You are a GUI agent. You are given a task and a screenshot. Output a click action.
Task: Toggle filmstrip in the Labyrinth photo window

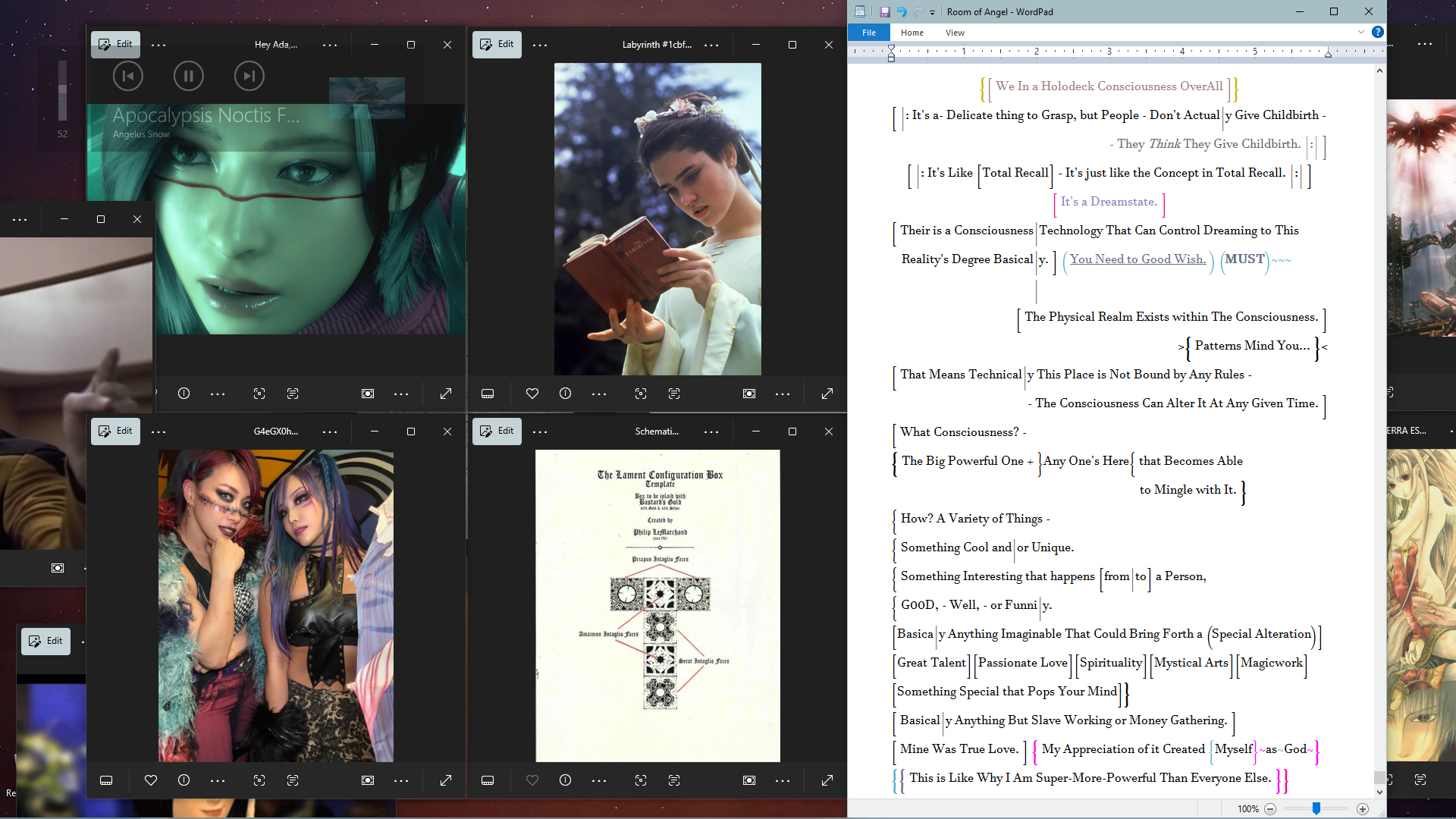(x=488, y=394)
